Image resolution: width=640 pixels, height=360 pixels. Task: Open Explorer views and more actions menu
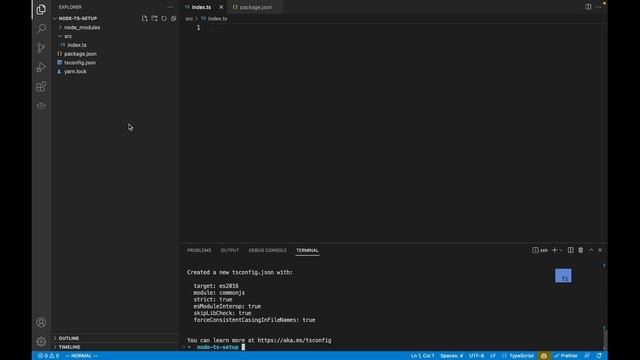[170, 7]
